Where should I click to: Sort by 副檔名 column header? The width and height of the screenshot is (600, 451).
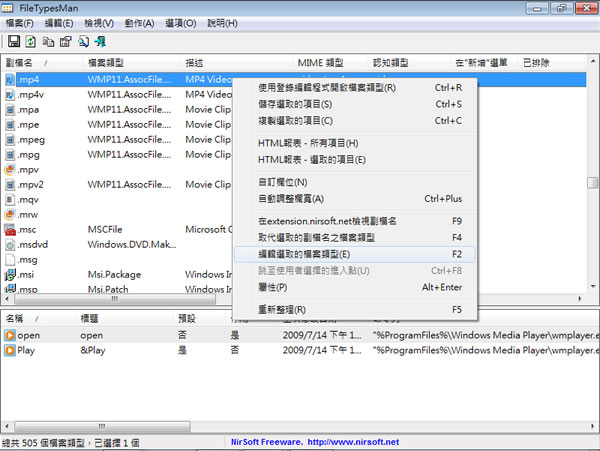42,63
